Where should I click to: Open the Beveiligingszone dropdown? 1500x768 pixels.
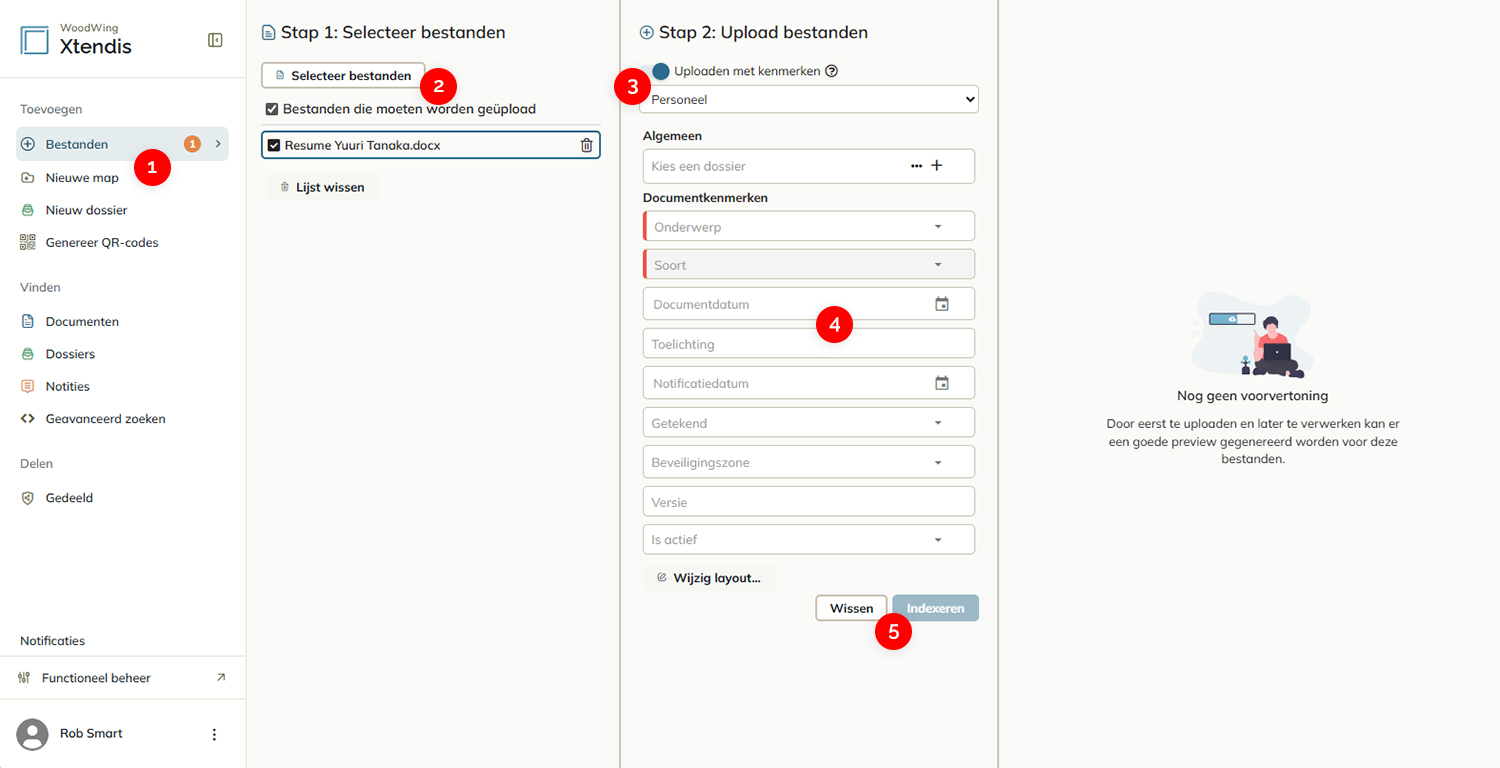click(x=809, y=462)
